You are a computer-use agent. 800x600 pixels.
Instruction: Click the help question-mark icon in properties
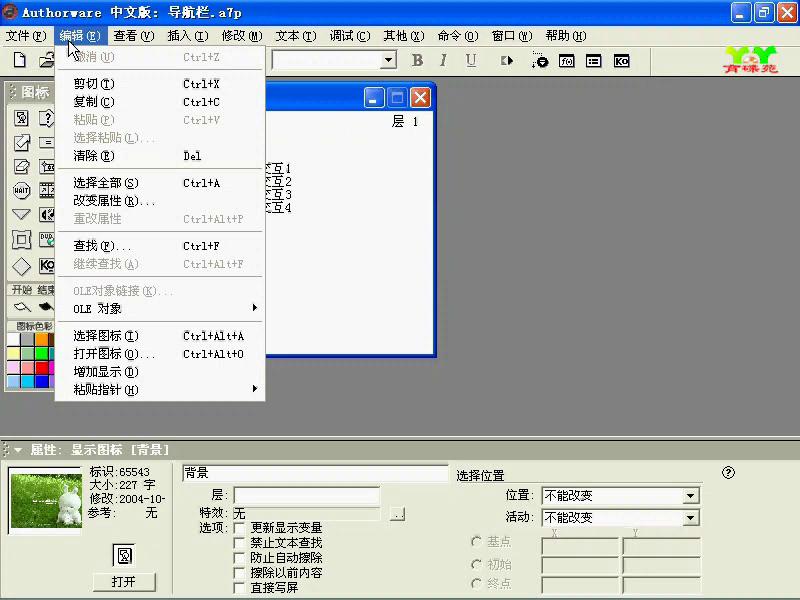pyautogui.click(x=728, y=473)
